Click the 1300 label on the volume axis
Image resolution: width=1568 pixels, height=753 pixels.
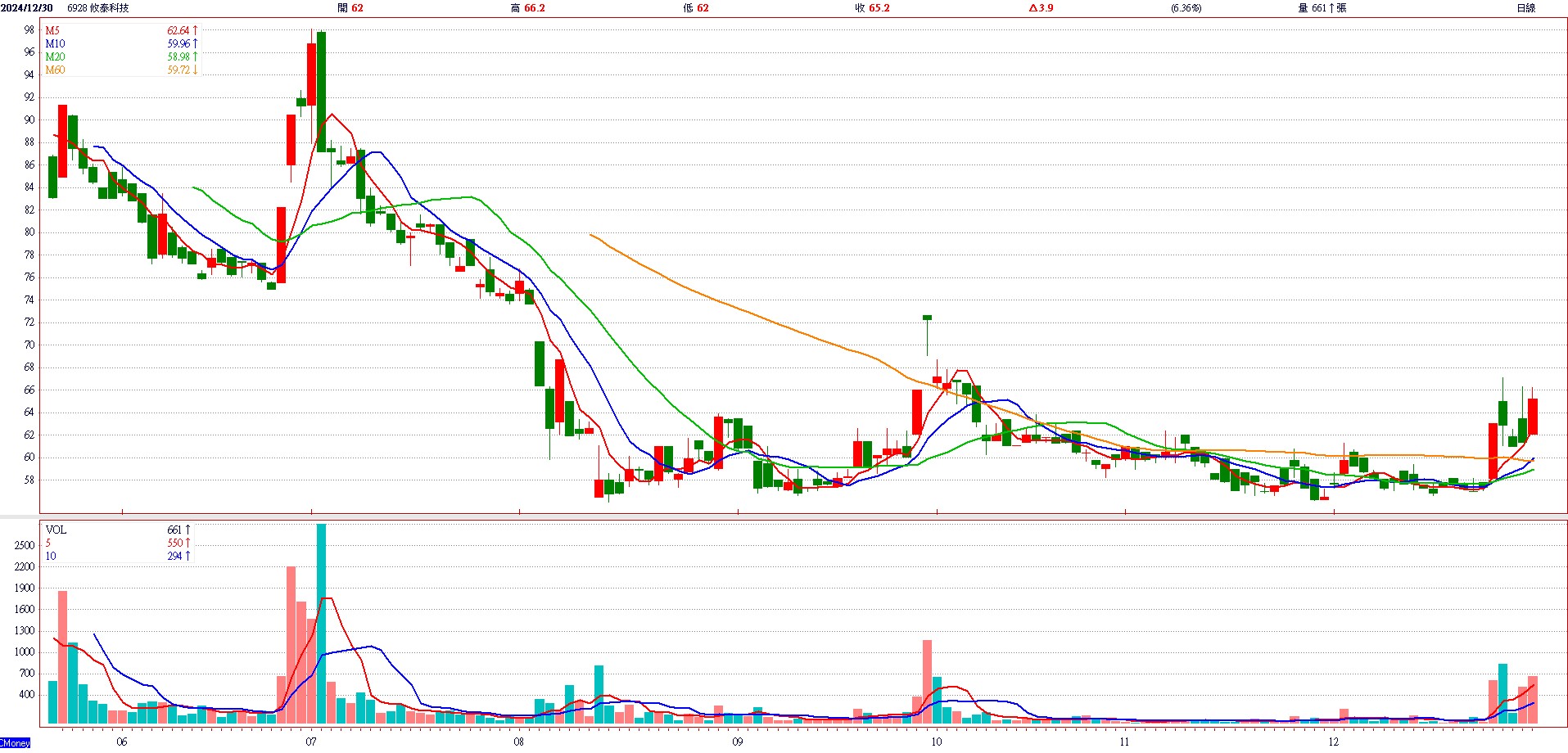(x=25, y=631)
